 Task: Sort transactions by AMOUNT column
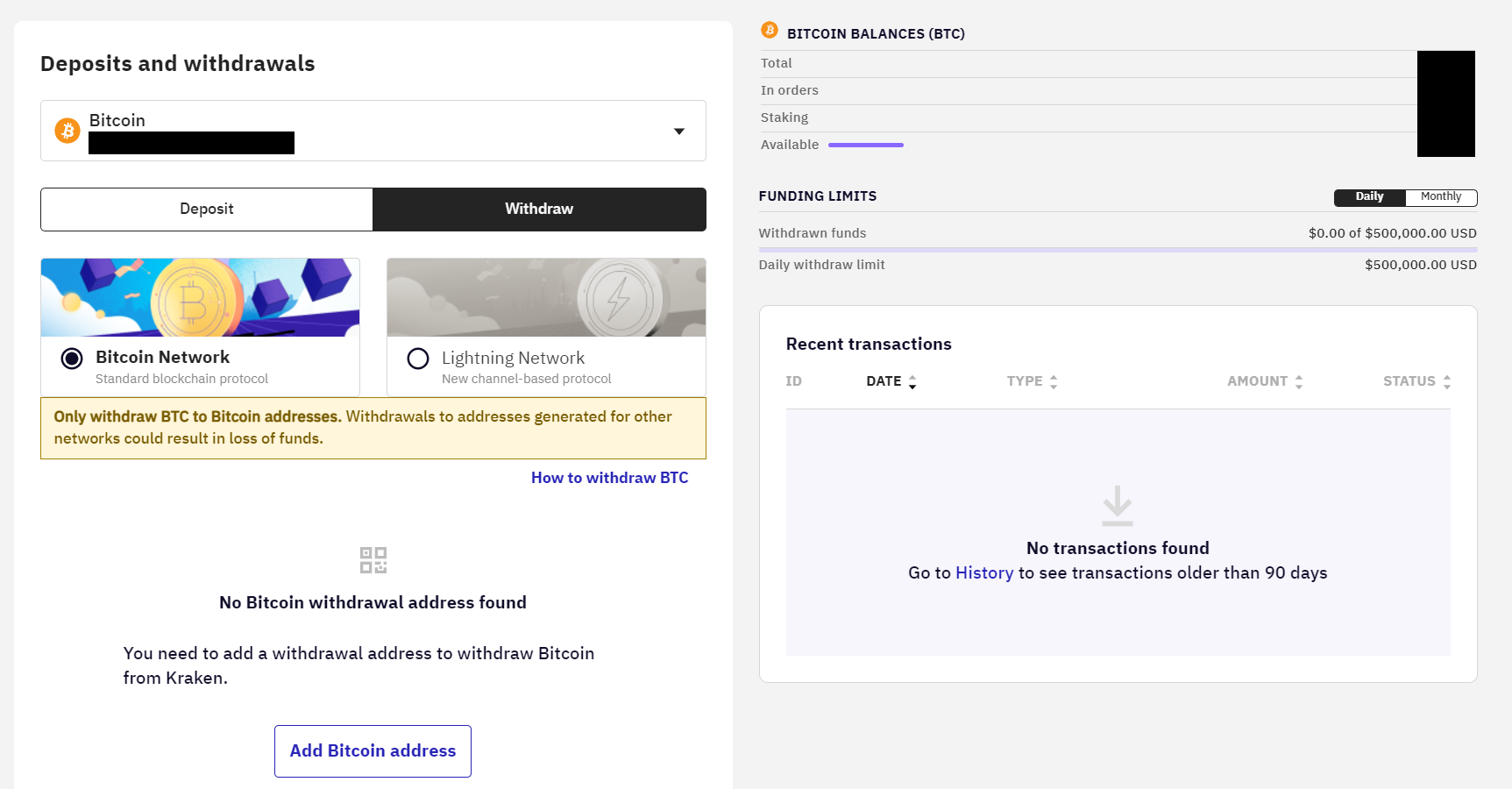pos(1266,381)
